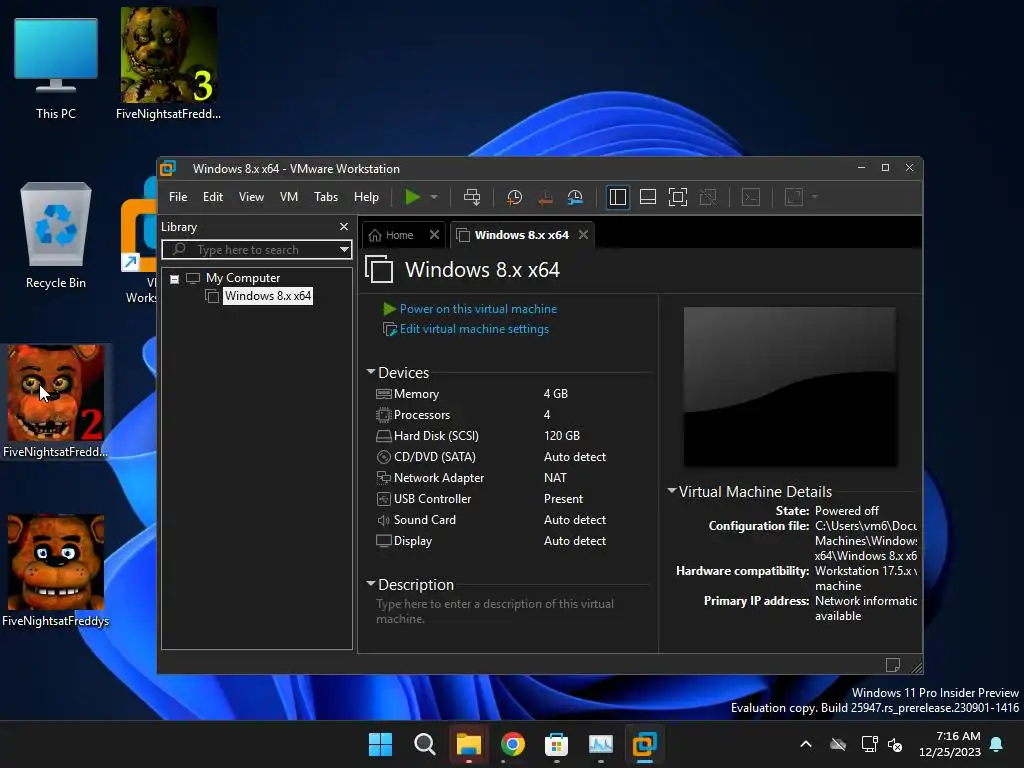Open the VM menu
The width and height of the screenshot is (1024, 768).
coord(289,197)
